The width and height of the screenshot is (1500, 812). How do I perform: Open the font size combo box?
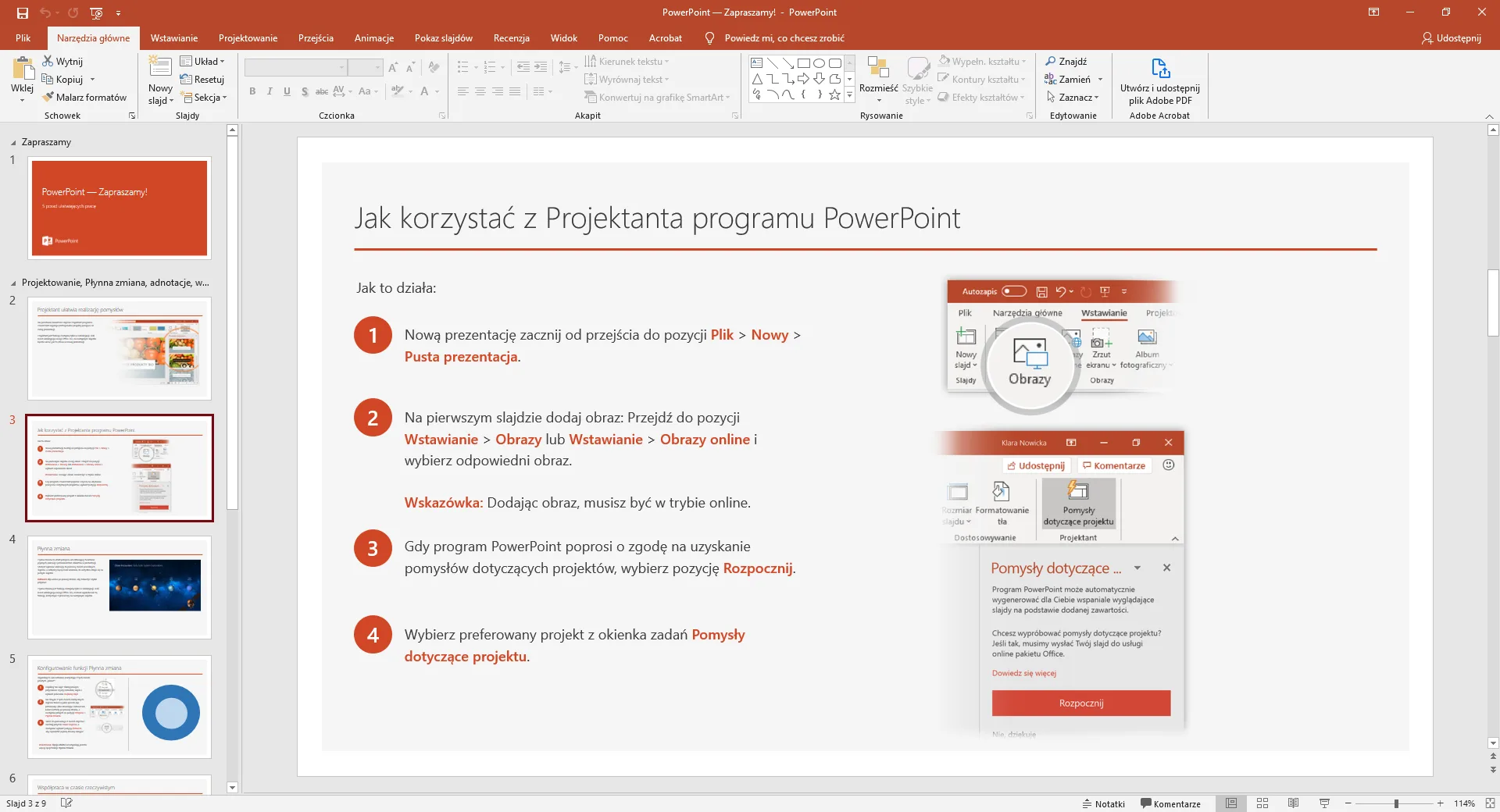click(x=366, y=68)
